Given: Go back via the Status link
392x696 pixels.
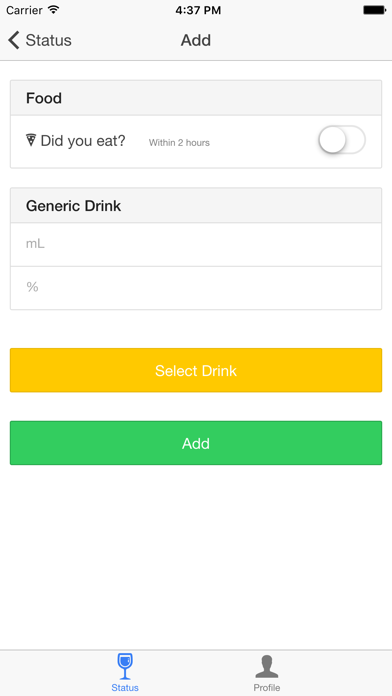Looking at the screenshot, I should [48, 40].
